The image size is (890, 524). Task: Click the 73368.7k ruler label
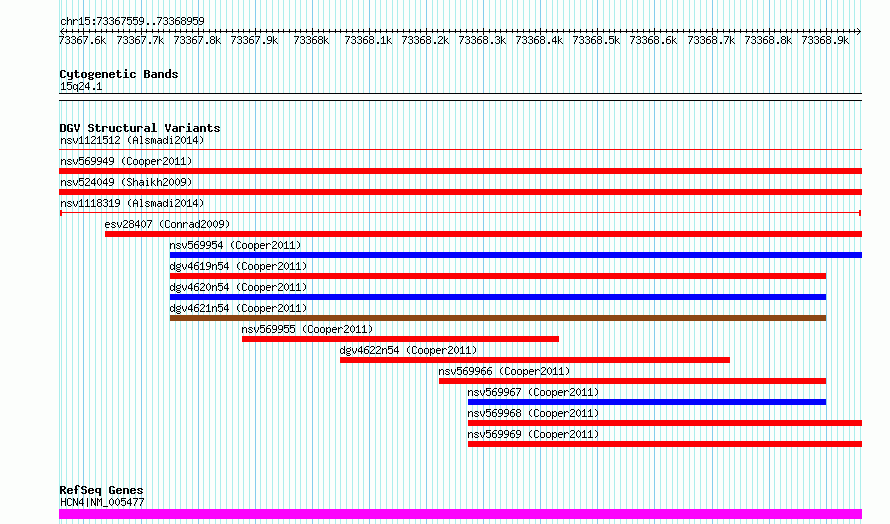pyautogui.click(x=711, y=40)
